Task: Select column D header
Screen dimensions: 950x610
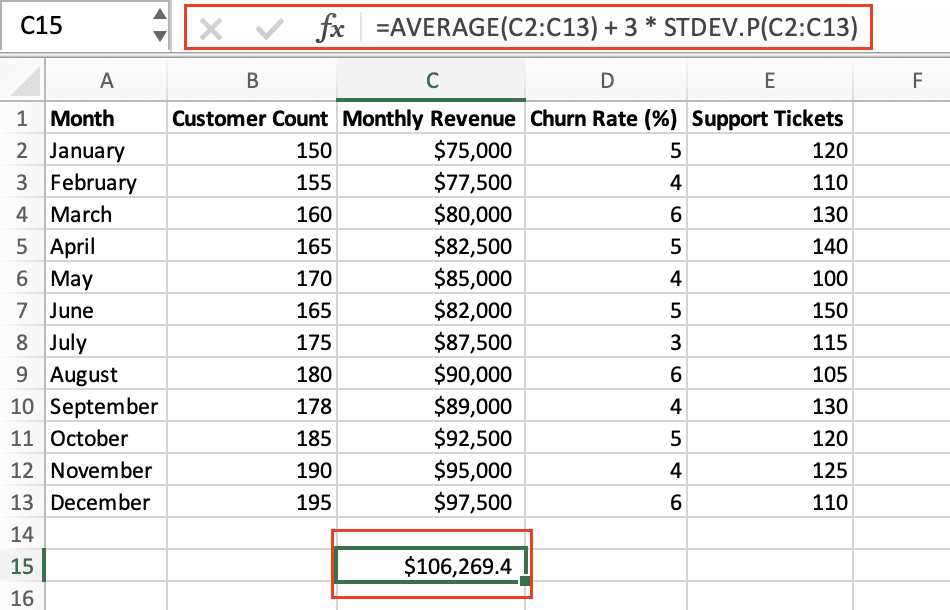Action: (606, 81)
